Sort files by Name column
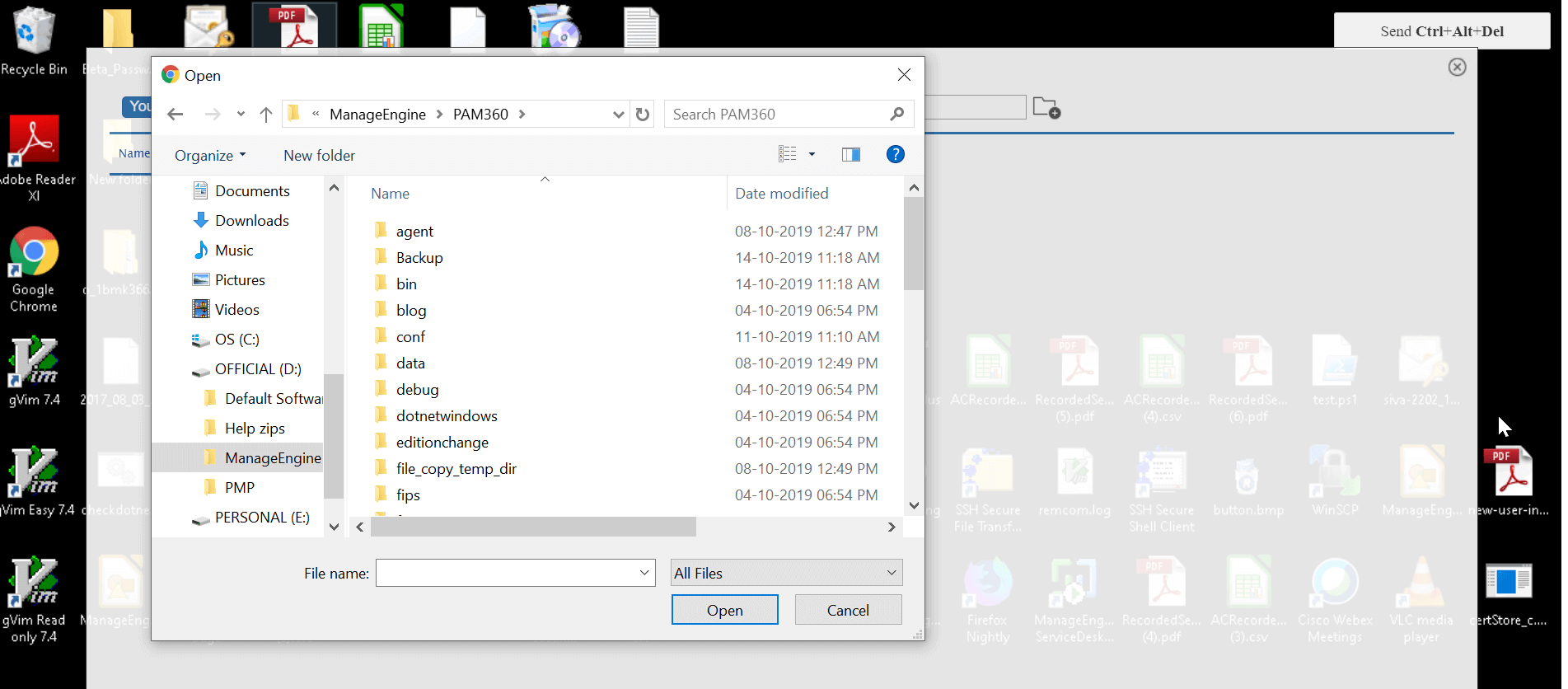This screenshot has height=689, width=1568. pos(390,194)
